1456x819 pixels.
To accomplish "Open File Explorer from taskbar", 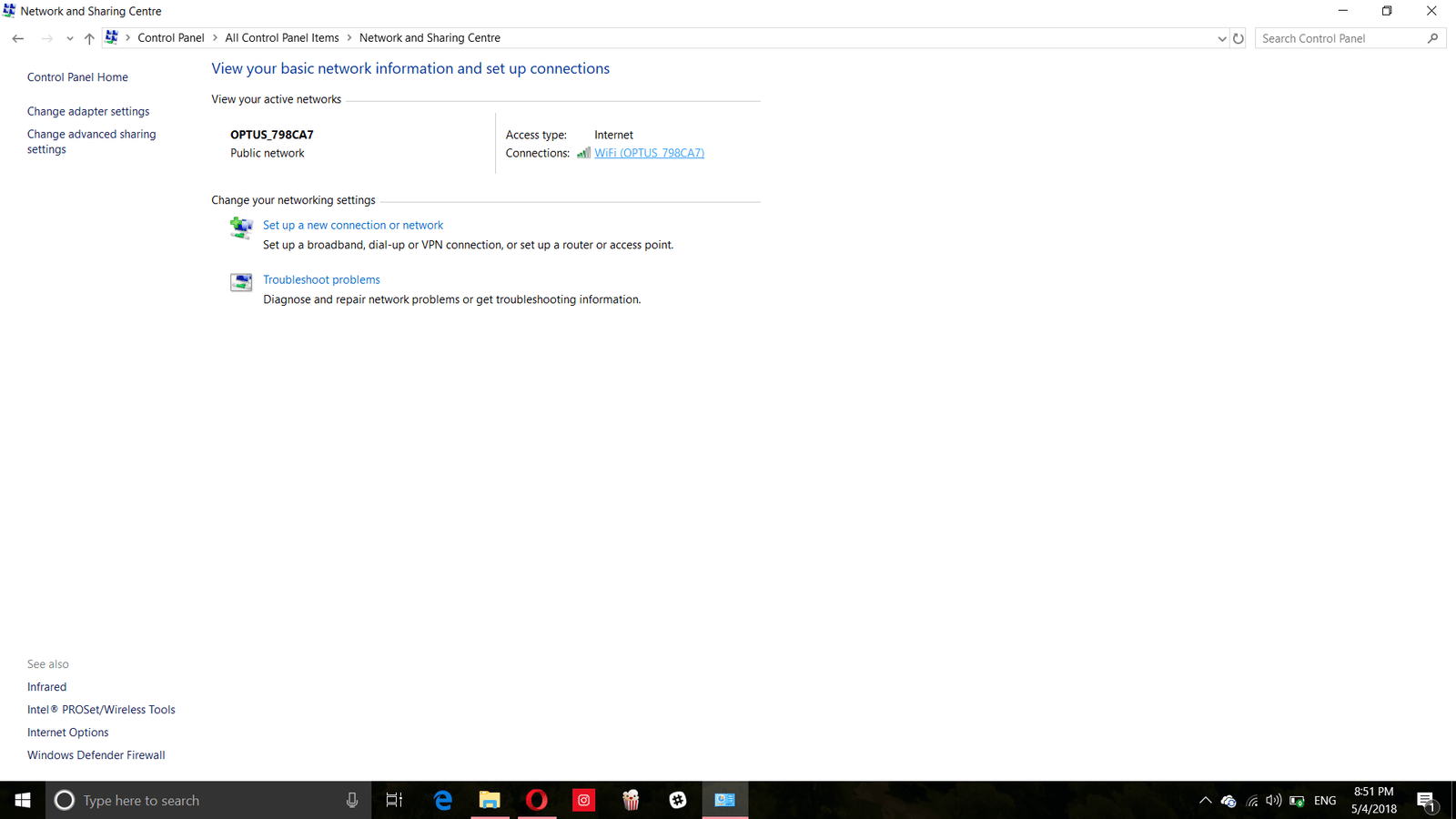I will [490, 800].
